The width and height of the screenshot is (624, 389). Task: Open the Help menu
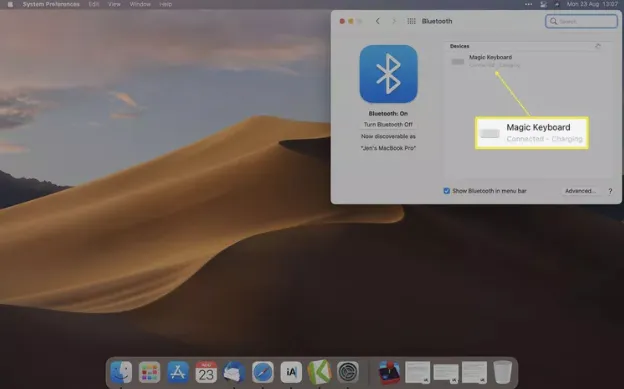[166, 4]
